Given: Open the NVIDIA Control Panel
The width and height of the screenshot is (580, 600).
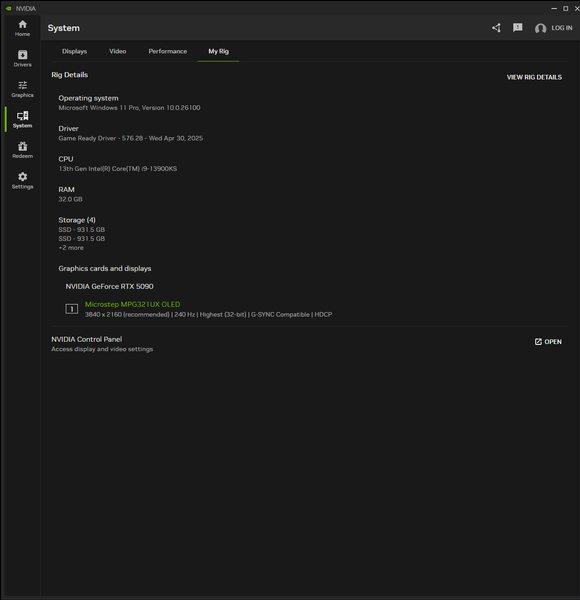Looking at the screenshot, I should 548,342.
